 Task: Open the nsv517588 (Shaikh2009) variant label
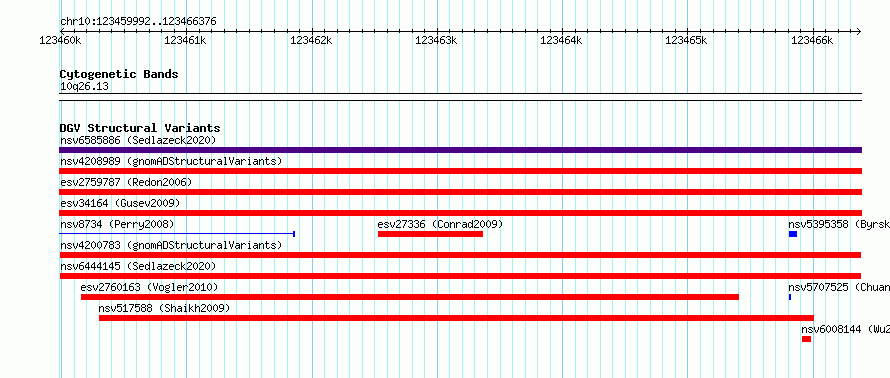pyautogui.click(x=164, y=308)
